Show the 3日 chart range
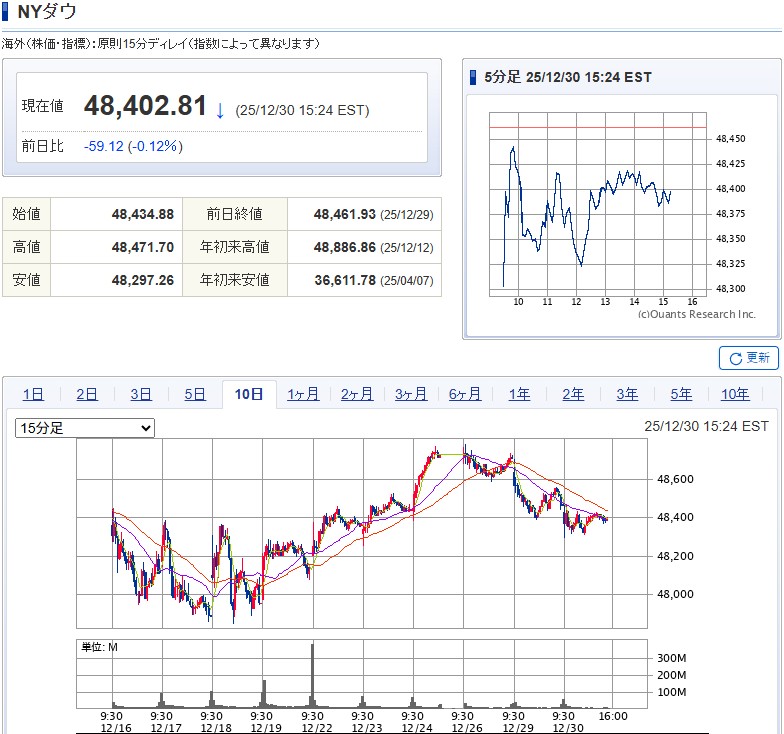The height and width of the screenshot is (734, 784). 141,394
